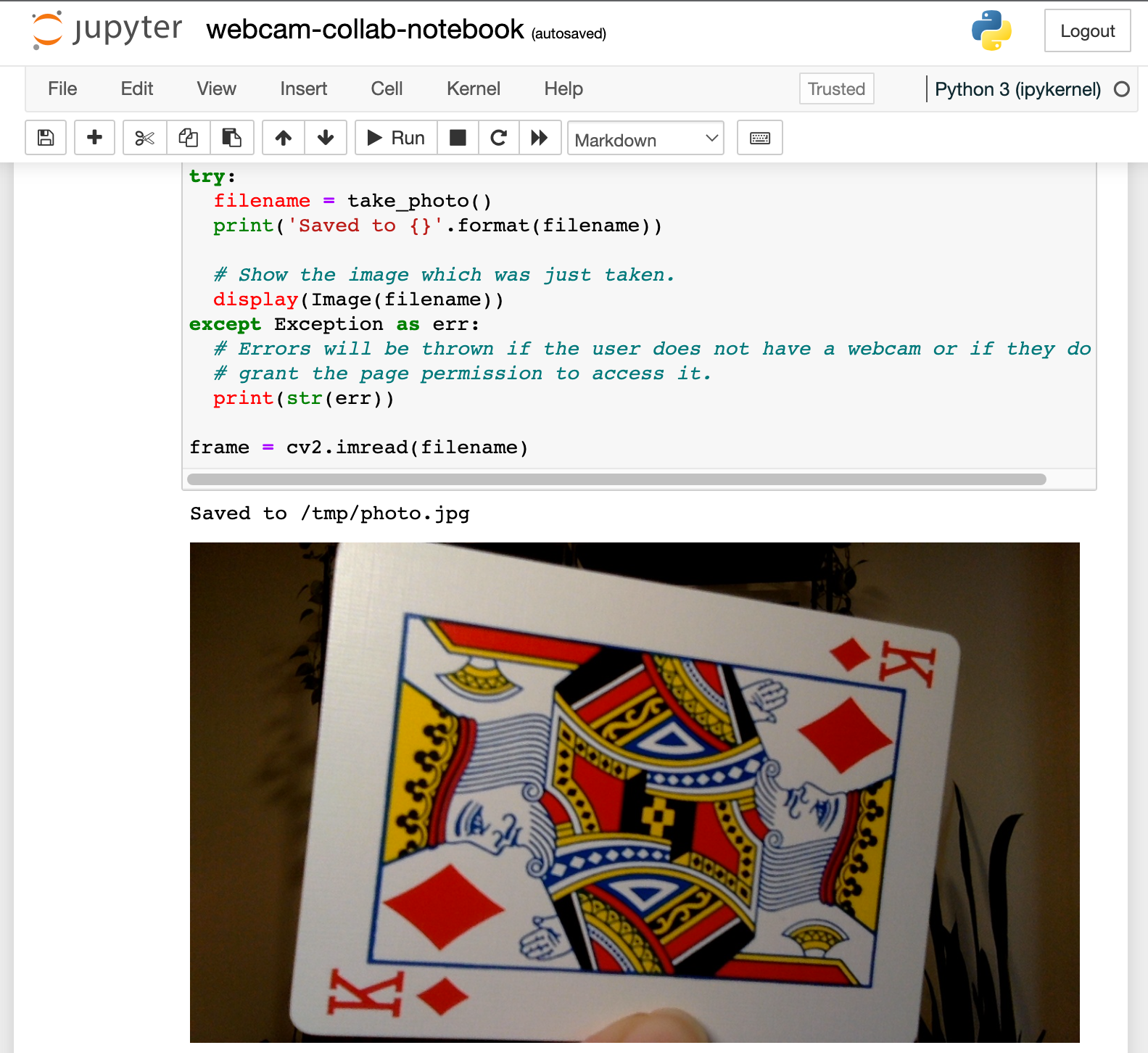Click the print 'Saved to {}' code line
This screenshot has width=1148, height=1053.
tap(438, 226)
